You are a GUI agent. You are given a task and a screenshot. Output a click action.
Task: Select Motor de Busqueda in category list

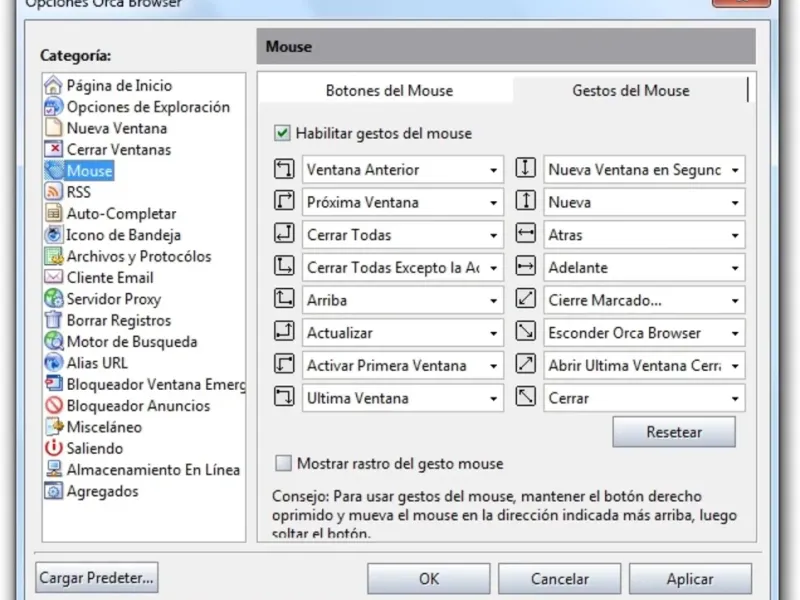[x=131, y=342]
